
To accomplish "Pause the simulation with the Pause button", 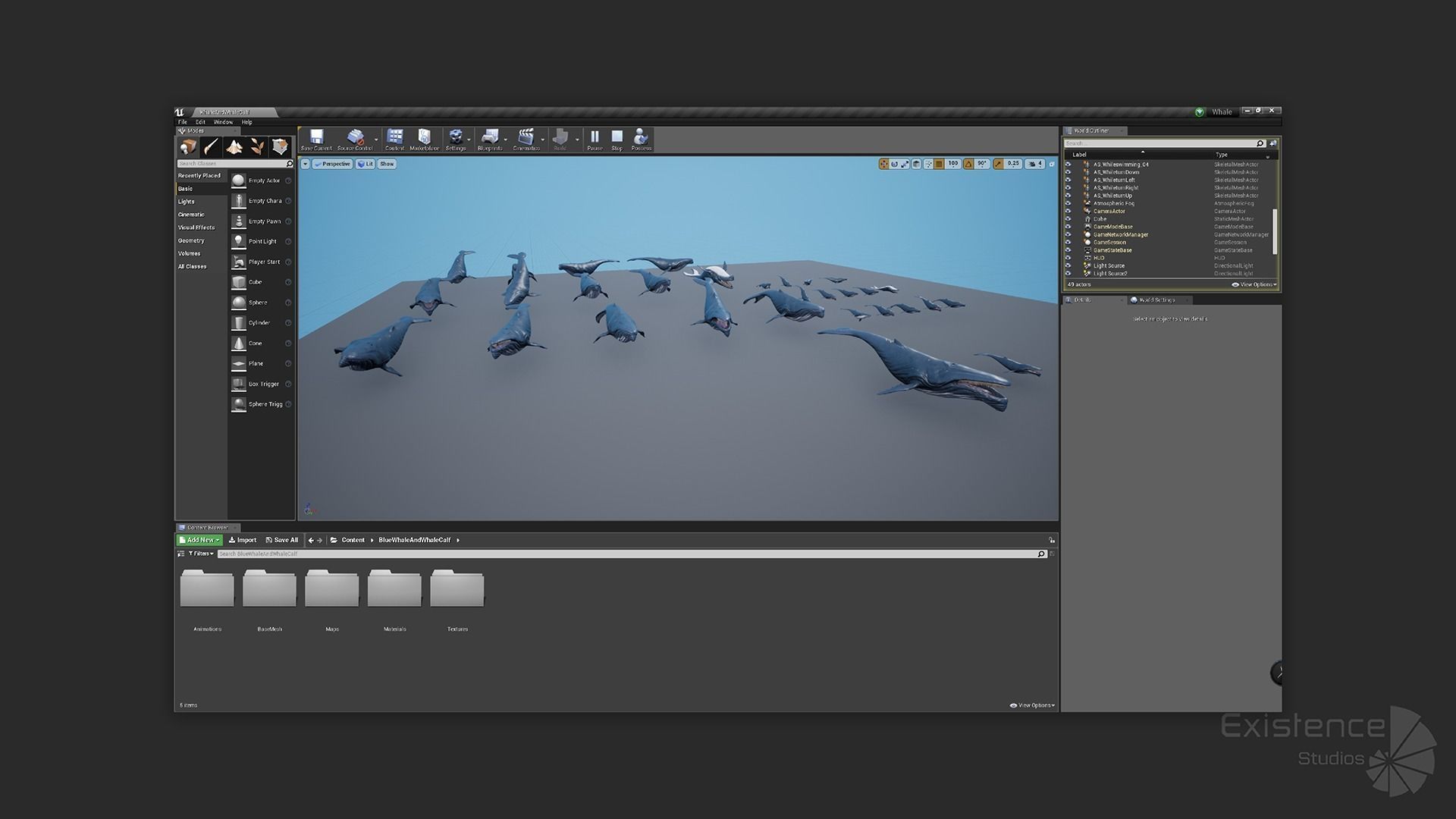I will 595,138.
